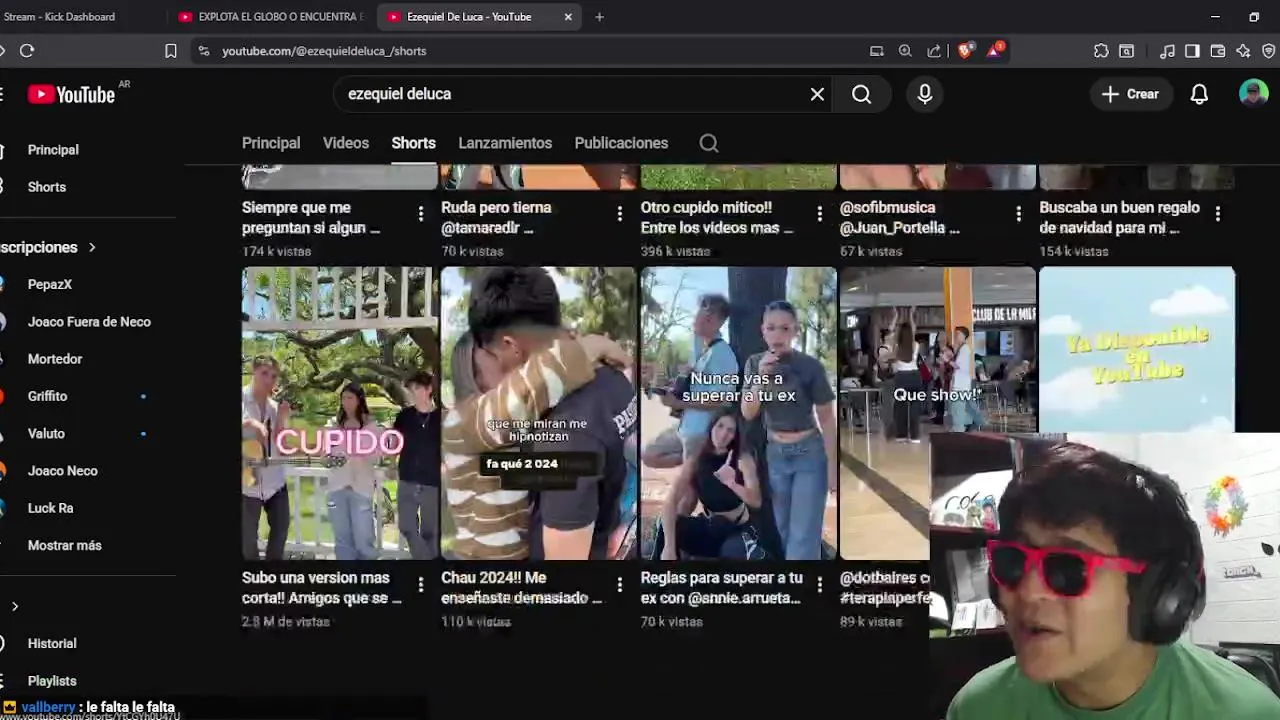
Task: Open Historial in sidebar
Action: [x=52, y=644]
